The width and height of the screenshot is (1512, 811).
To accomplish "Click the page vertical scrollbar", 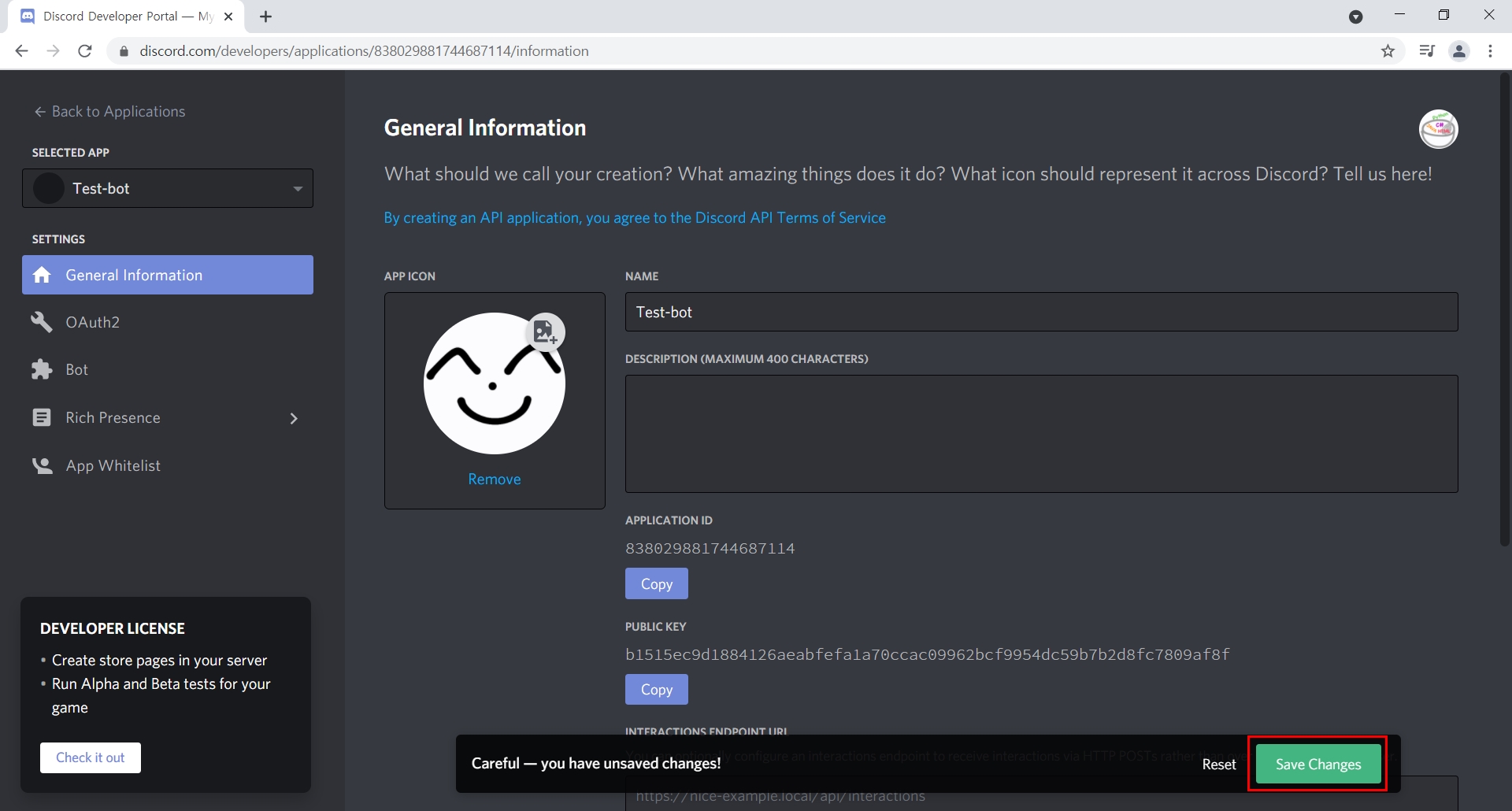I will (x=1505, y=309).
